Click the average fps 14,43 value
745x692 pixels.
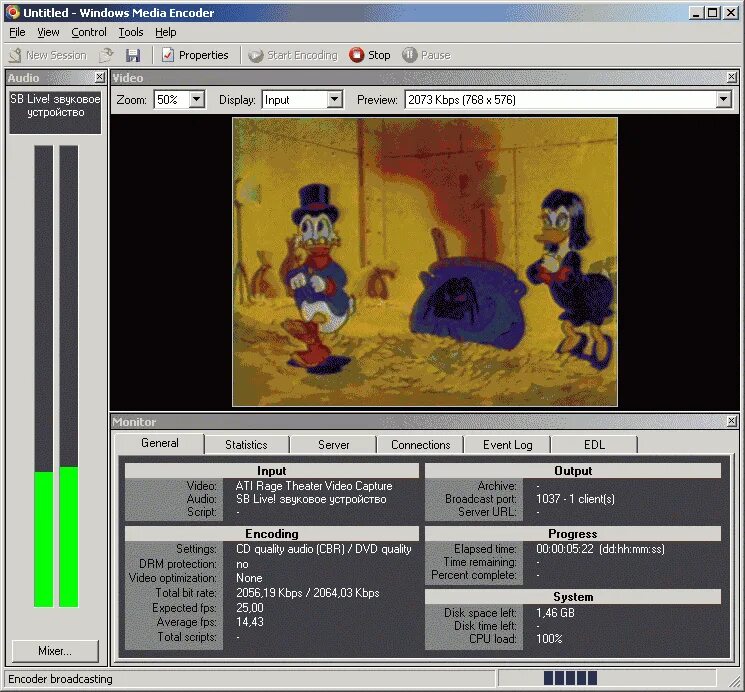pos(249,622)
